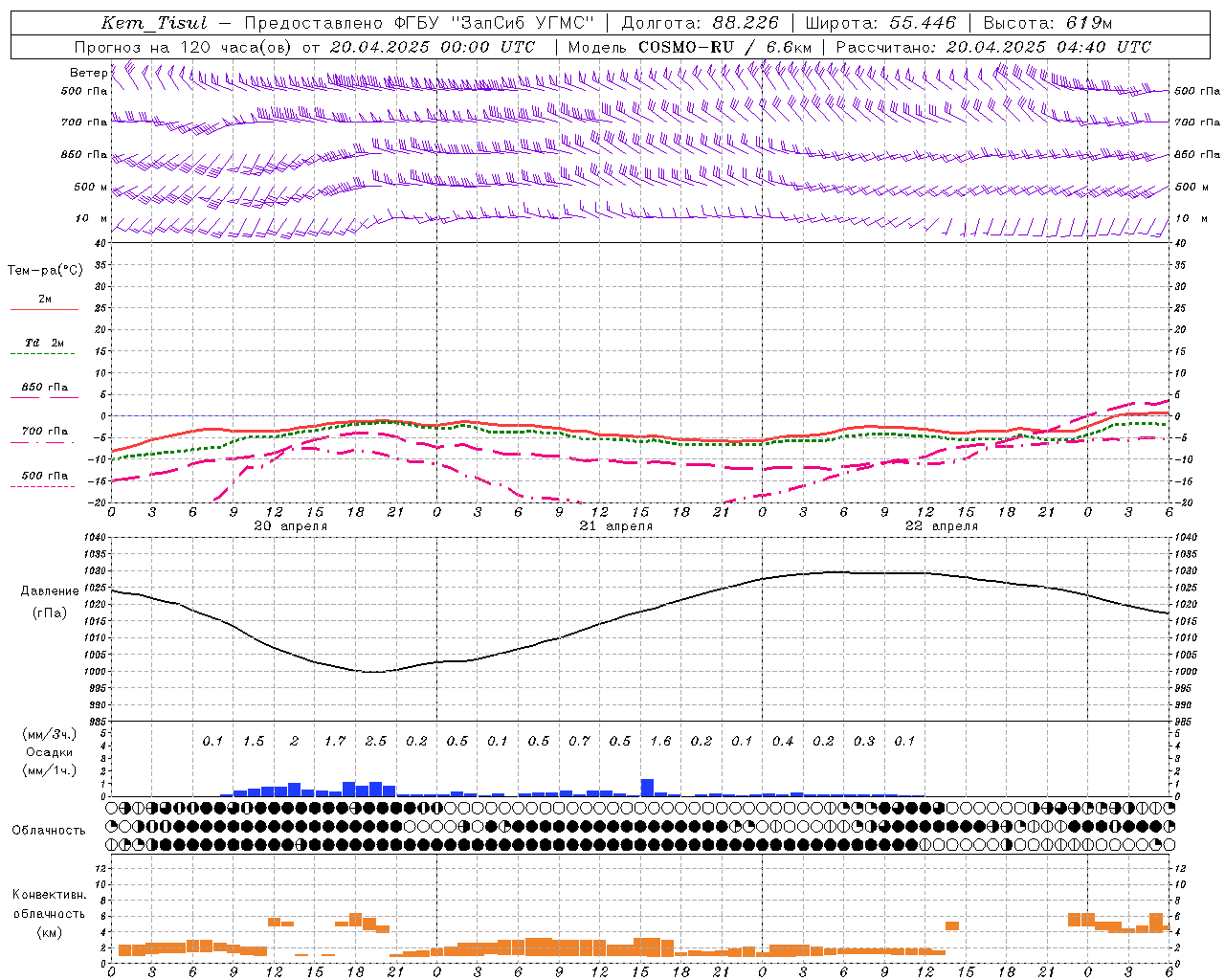Click the '(мм/3ч.)' unit label
This screenshot has width=1225, height=980.
pos(49,734)
